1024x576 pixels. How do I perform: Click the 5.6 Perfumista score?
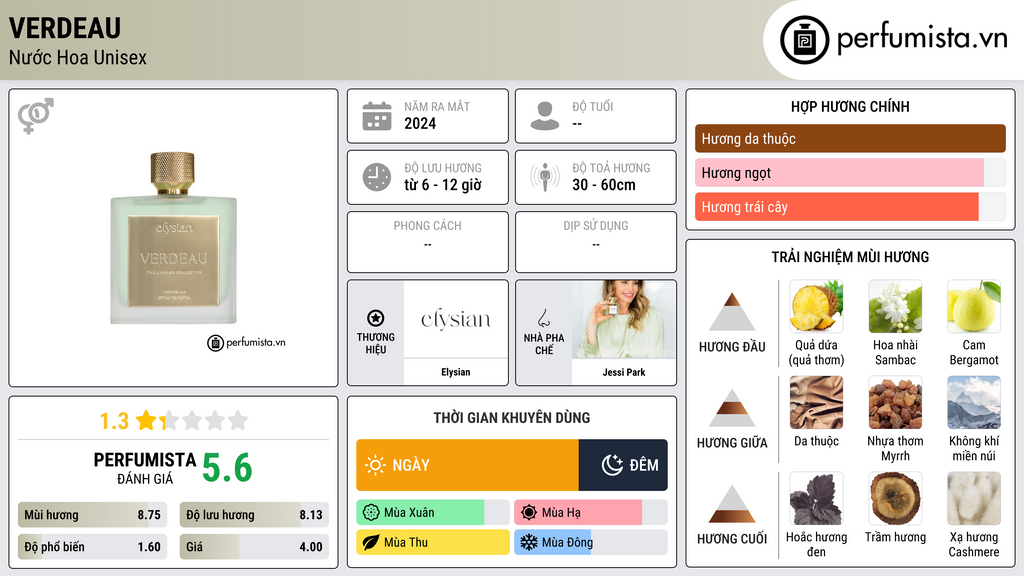point(227,468)
